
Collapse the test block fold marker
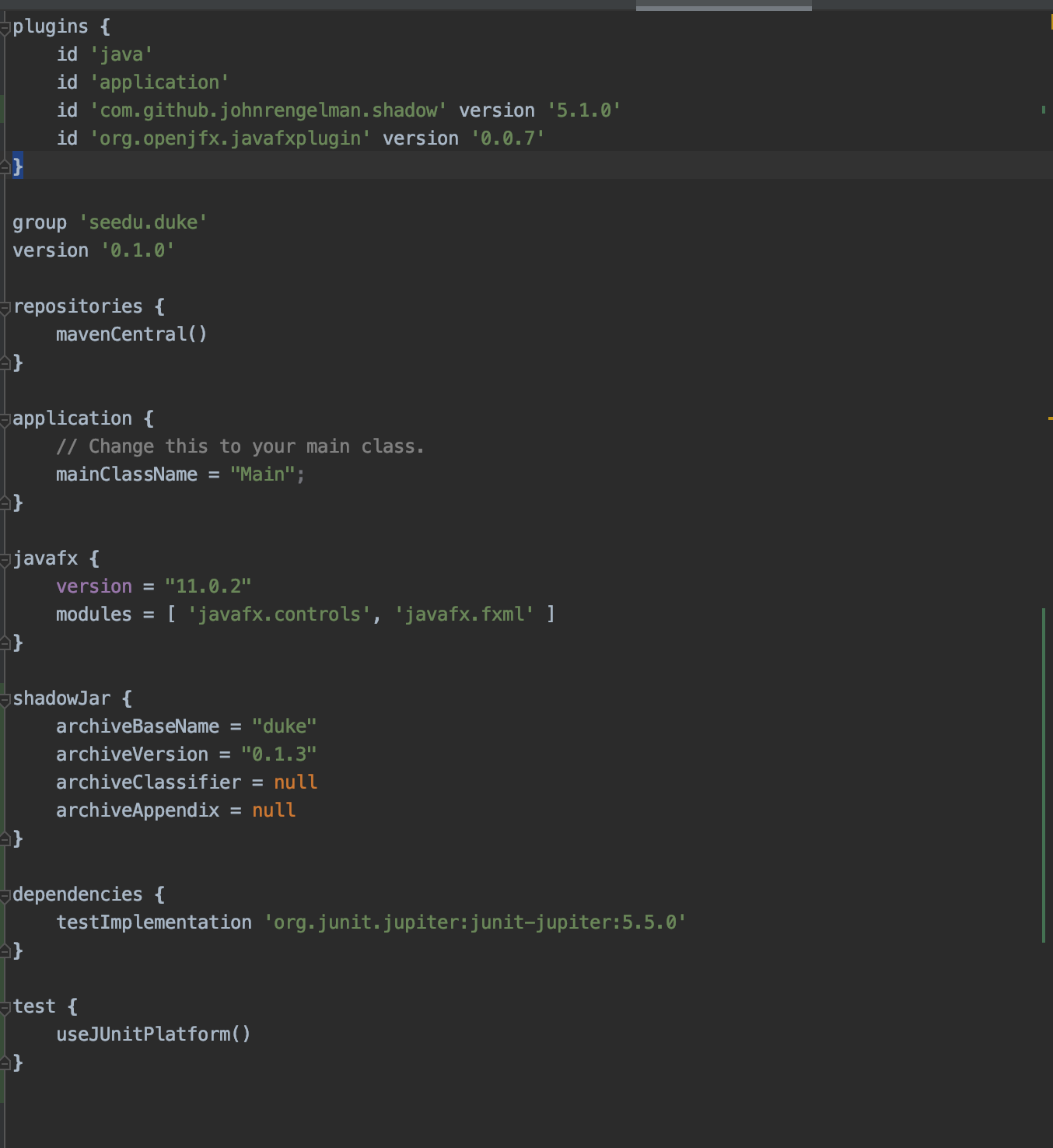pos(5,1008)
